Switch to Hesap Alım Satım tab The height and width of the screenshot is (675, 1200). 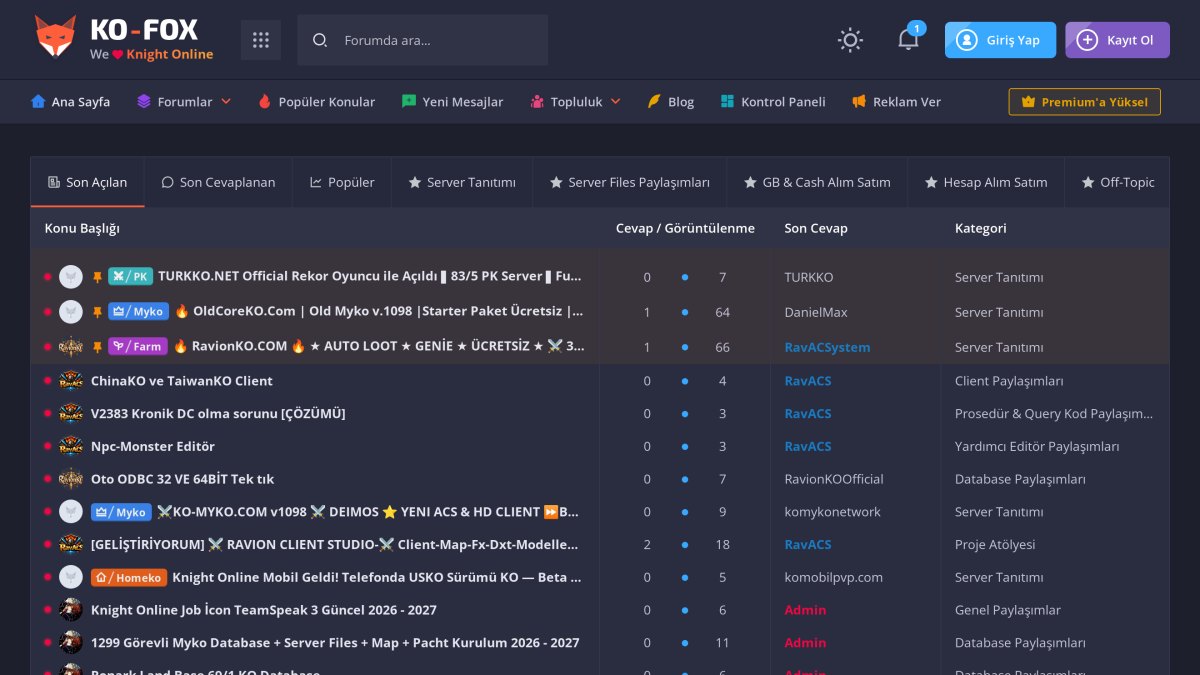(x=986, y=182)
